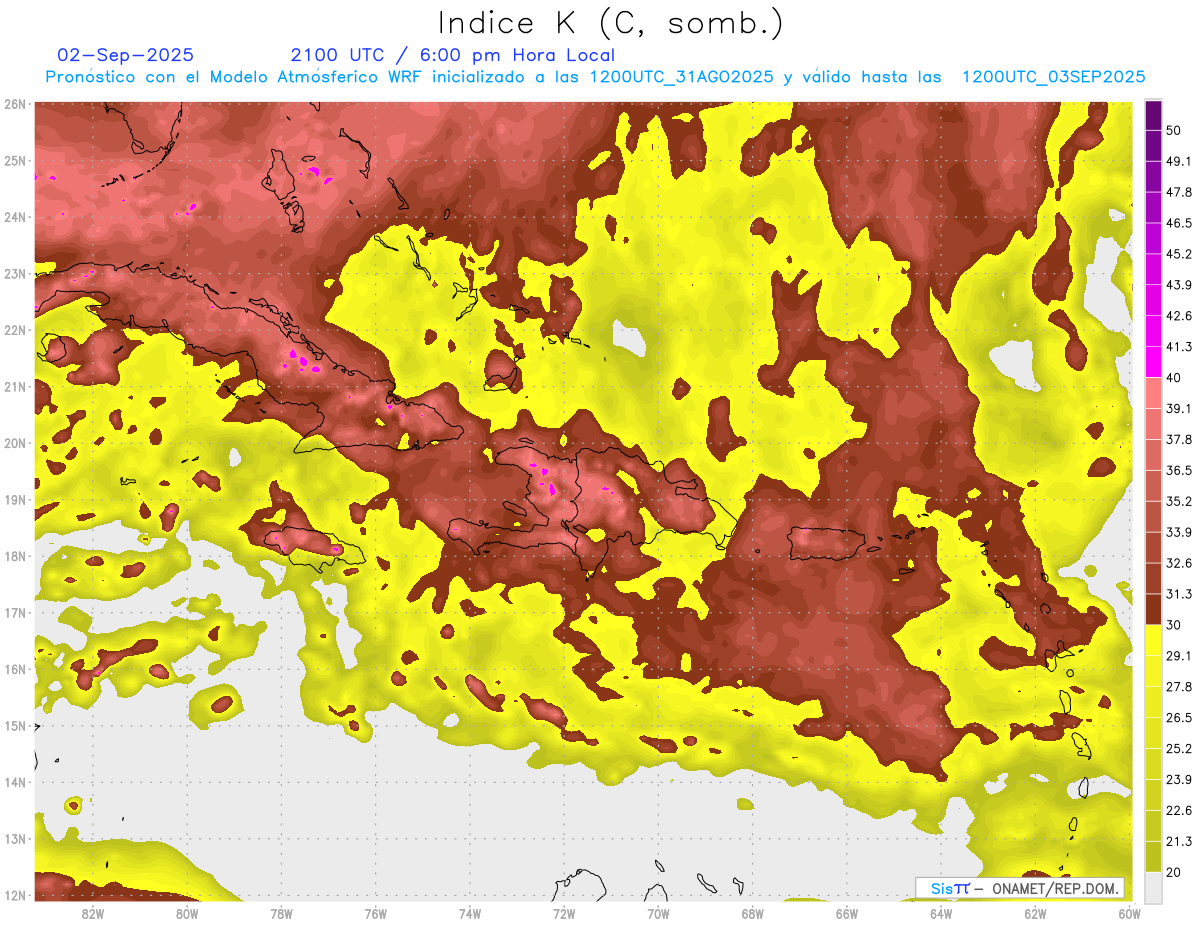
Task: Click the color bar value label '46.5'
Action: pyautogui.click(x=1179, y=223)
